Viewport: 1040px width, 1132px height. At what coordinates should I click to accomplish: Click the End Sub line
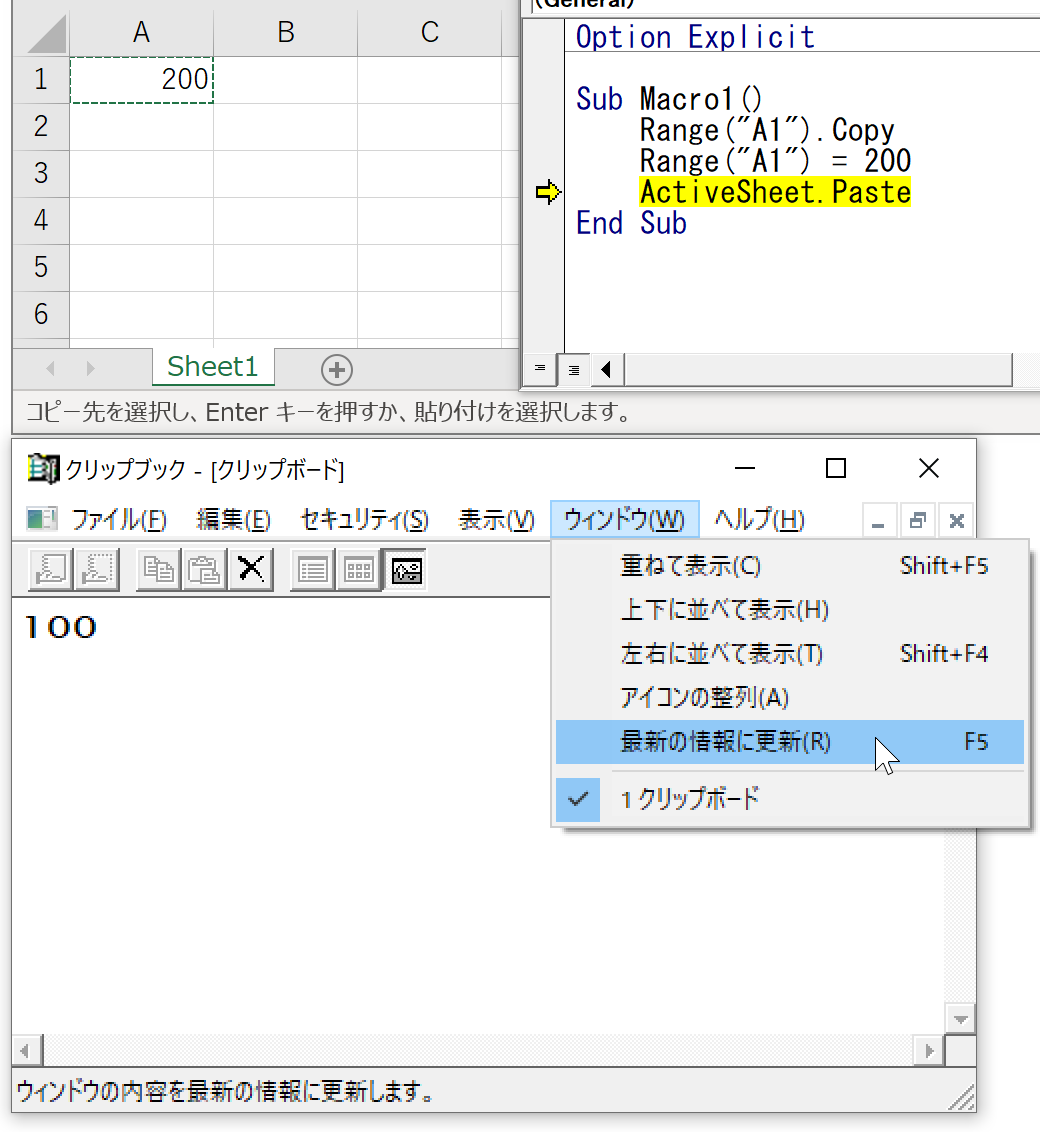coord(631,223)
